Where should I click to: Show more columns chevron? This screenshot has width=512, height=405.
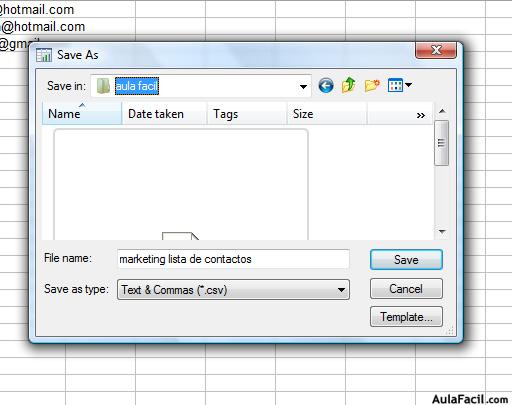pos(421,115)
